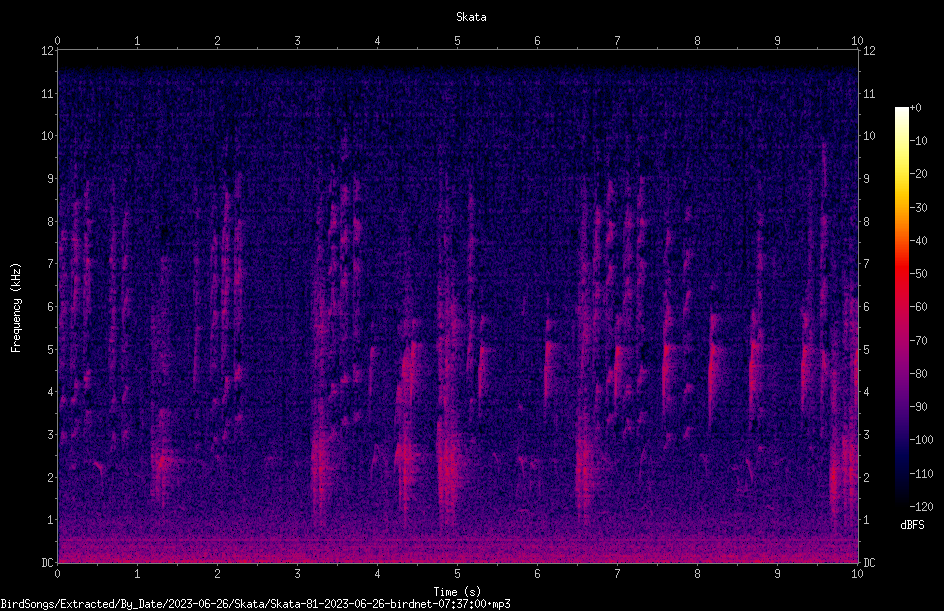Viewport: 944px width, 611px height.
Task: Click the "-120" colorbar level label
Action: point(921,507)
